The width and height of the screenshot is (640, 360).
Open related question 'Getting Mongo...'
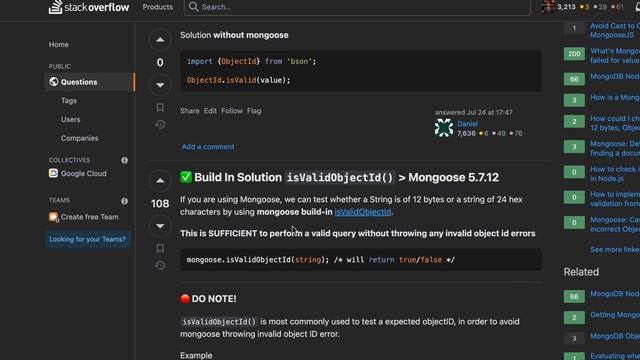615,315
